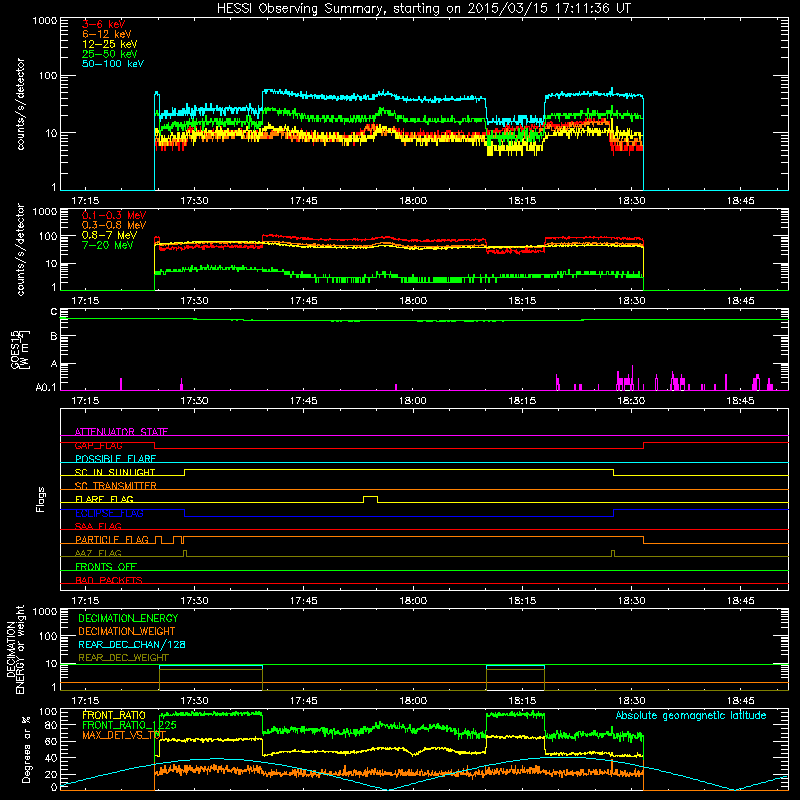Select the 3-6 keV legend label
The width and height of the screenshot is (800, 800).
point(103,24)
